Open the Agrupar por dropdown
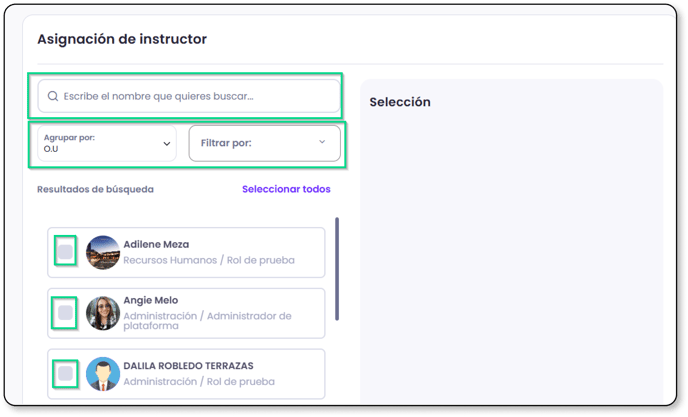This screenshot has height=417, width=688. pyautogui.click(x=107, y=143)
